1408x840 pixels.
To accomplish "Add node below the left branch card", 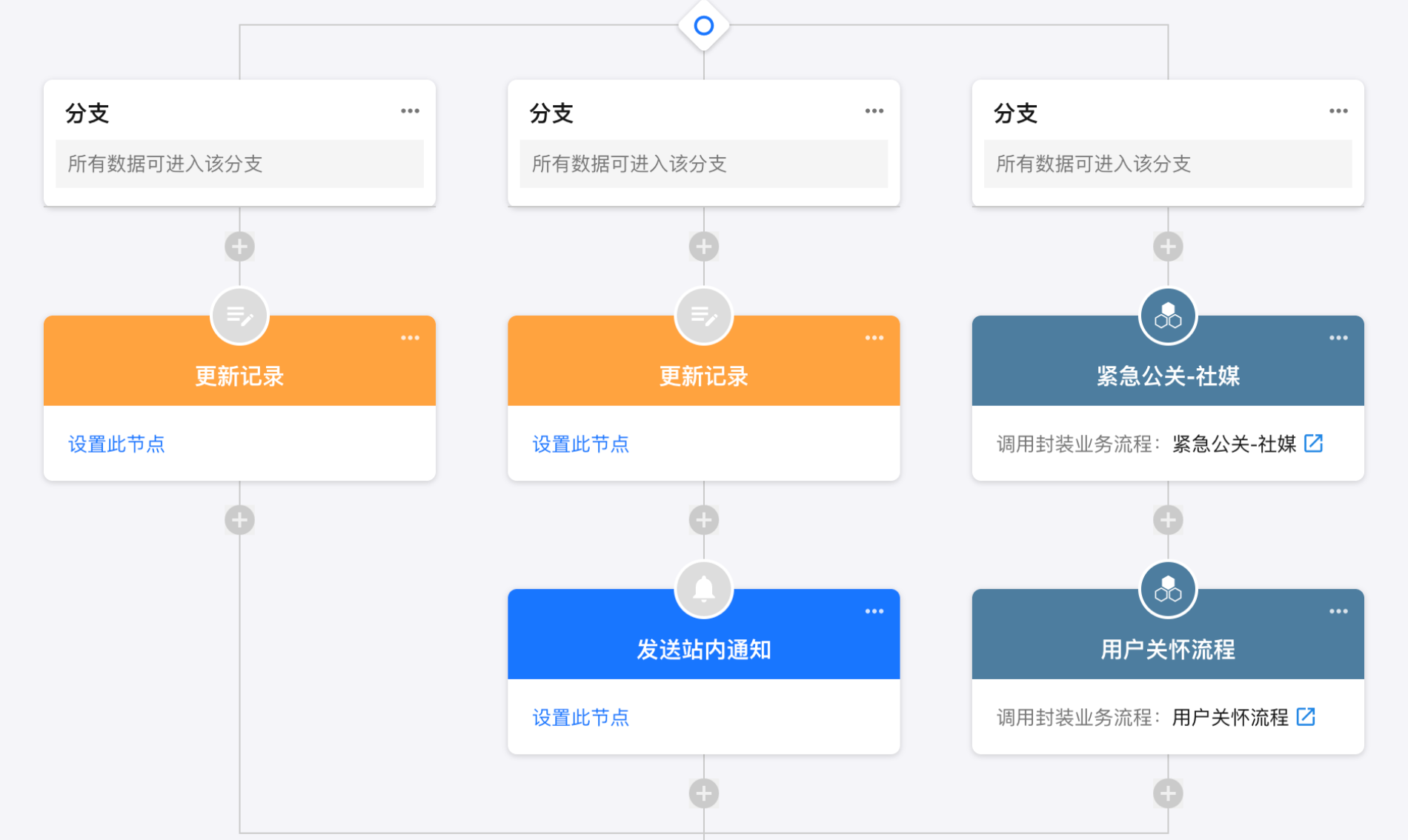I will pyautogui.click(x=239, y=247).
